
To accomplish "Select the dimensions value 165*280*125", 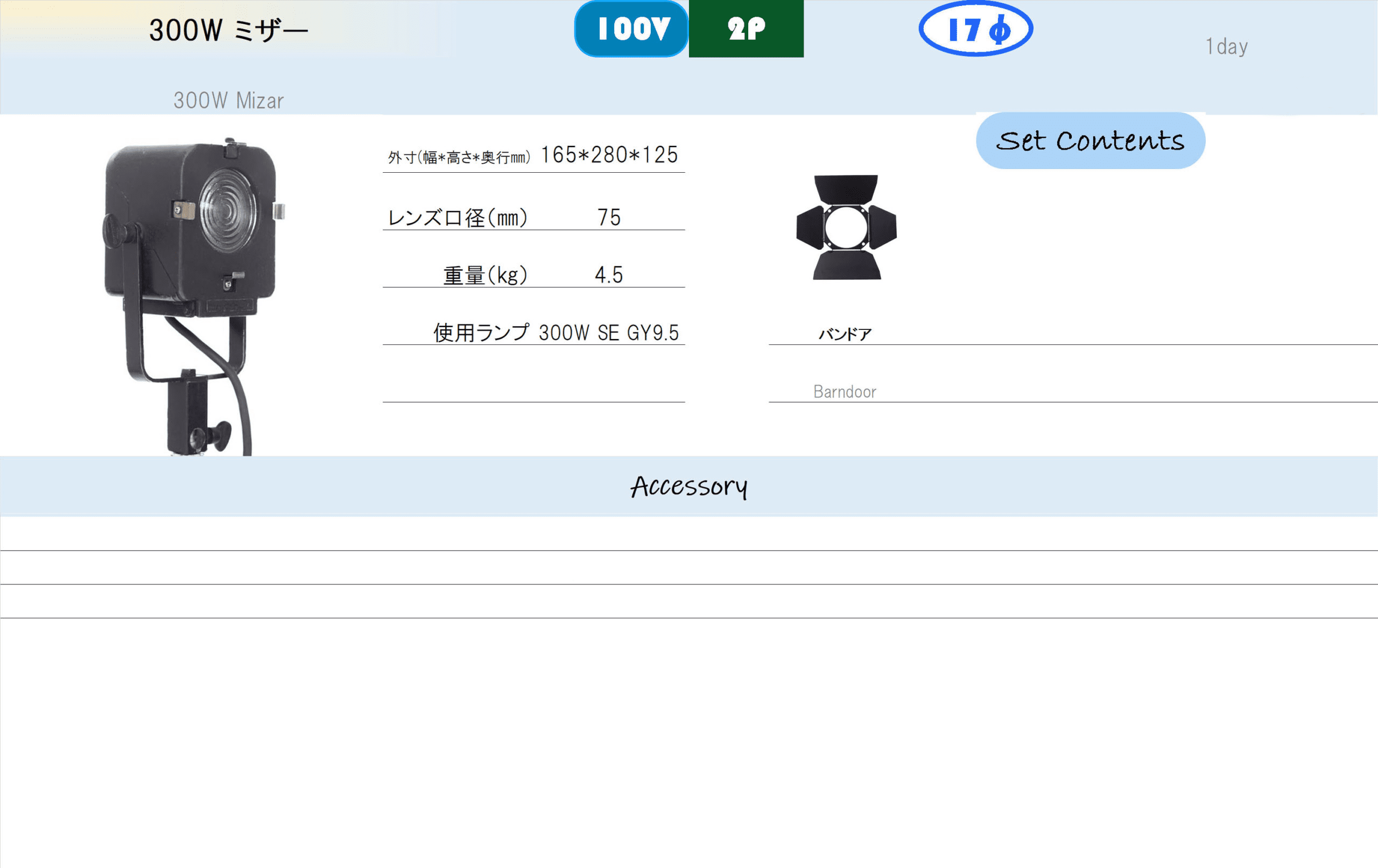I will 609,154.
